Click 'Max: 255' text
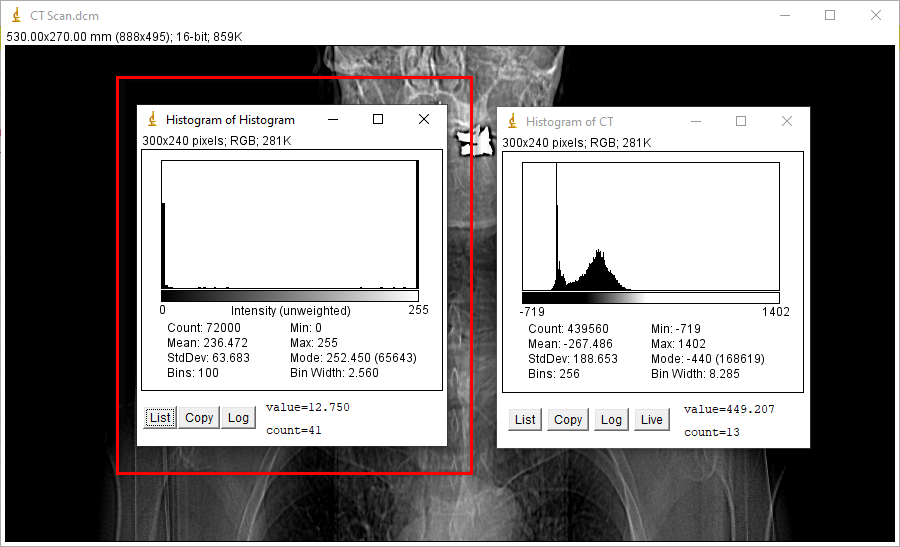This screenshot has width=900, height=547. (x=314, y=343)
